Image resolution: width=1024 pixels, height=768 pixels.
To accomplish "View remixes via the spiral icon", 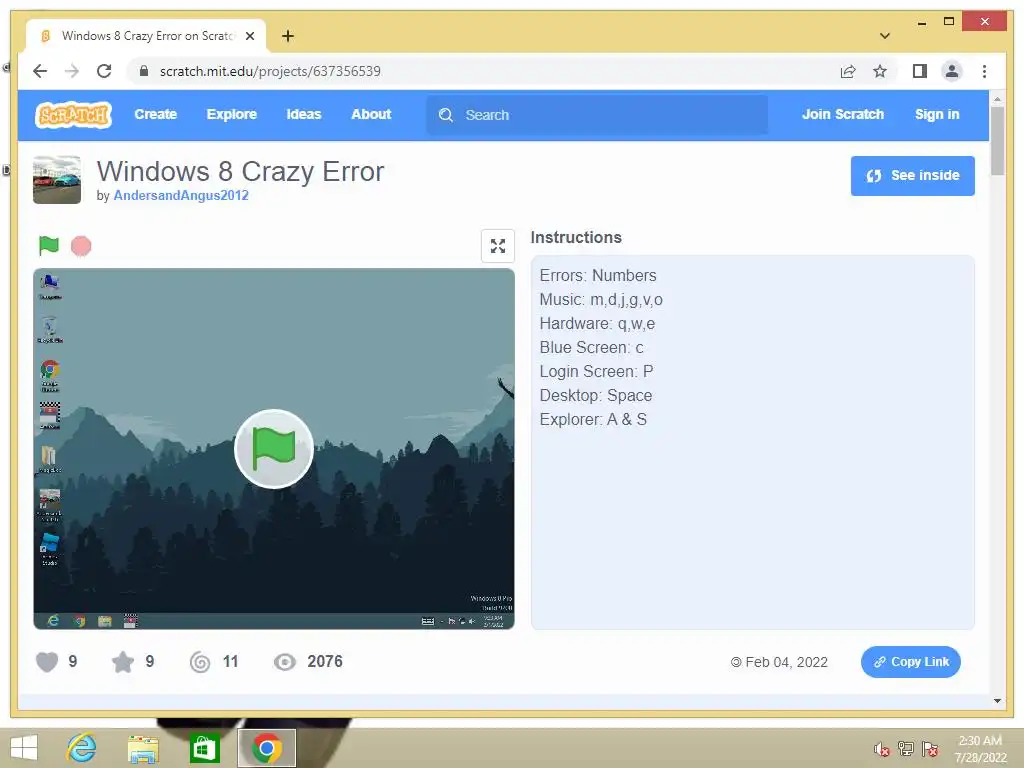I will 200,662.
